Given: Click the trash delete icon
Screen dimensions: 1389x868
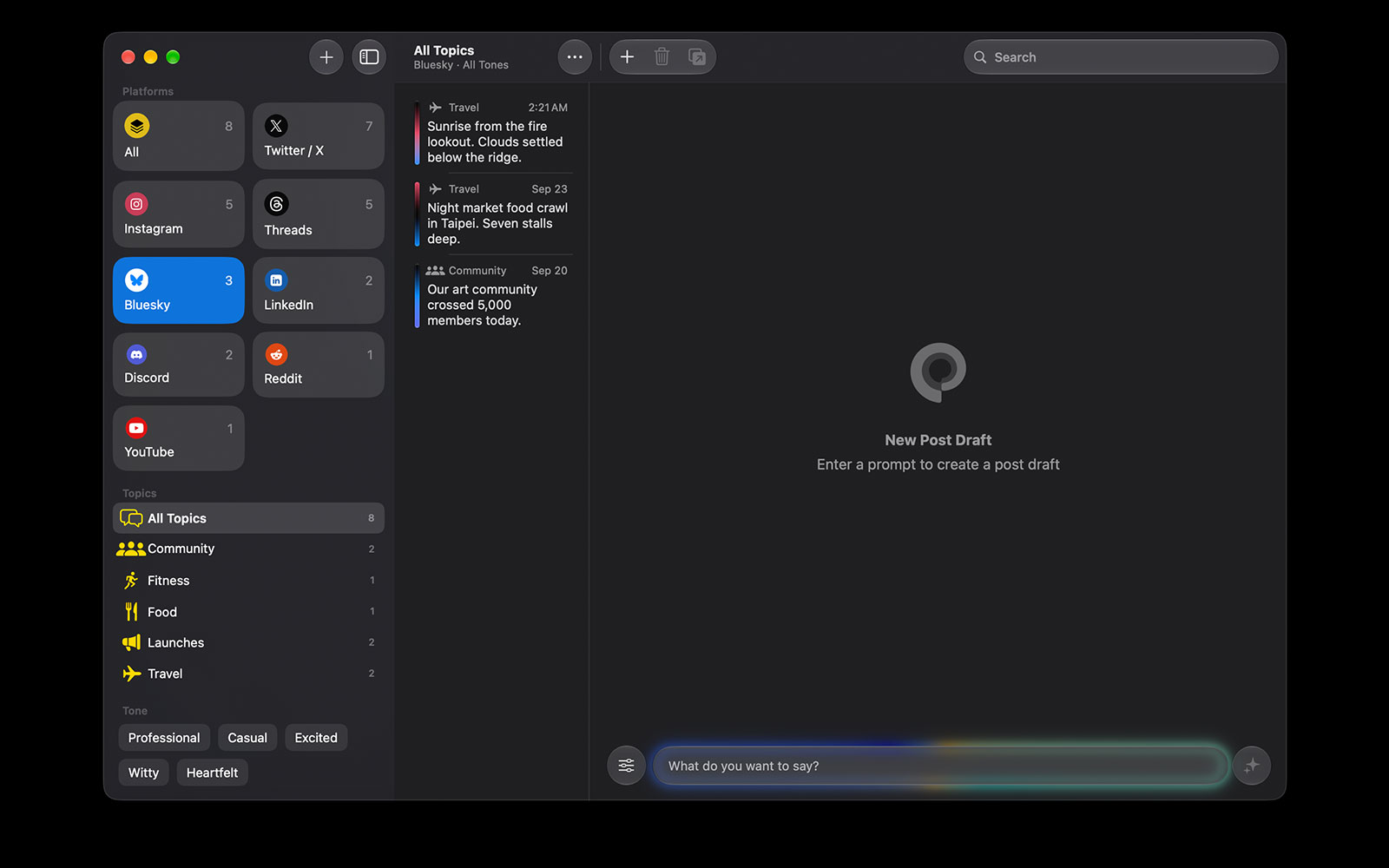Looking at the screenshot, I should click(x=662, y=57).
